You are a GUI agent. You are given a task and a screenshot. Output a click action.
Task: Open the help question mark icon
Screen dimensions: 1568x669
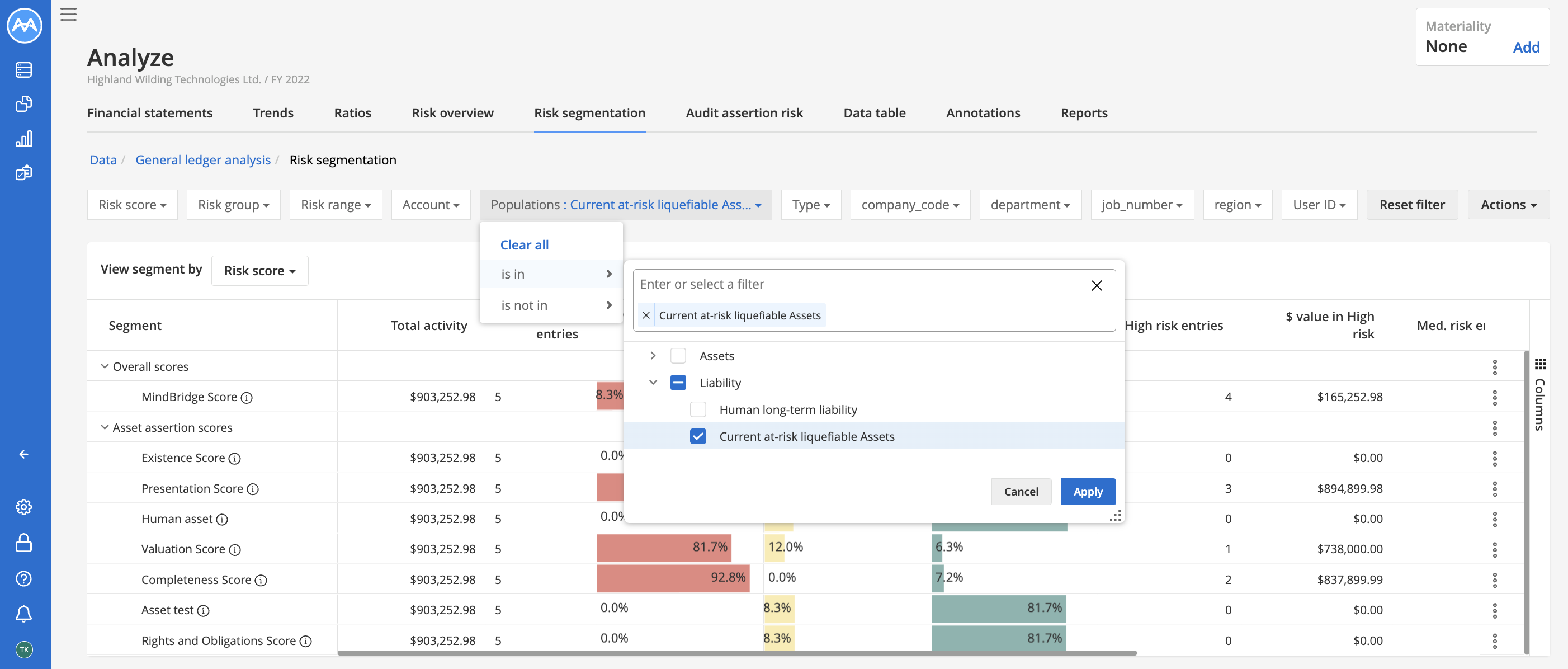click(x=23, y=578)
